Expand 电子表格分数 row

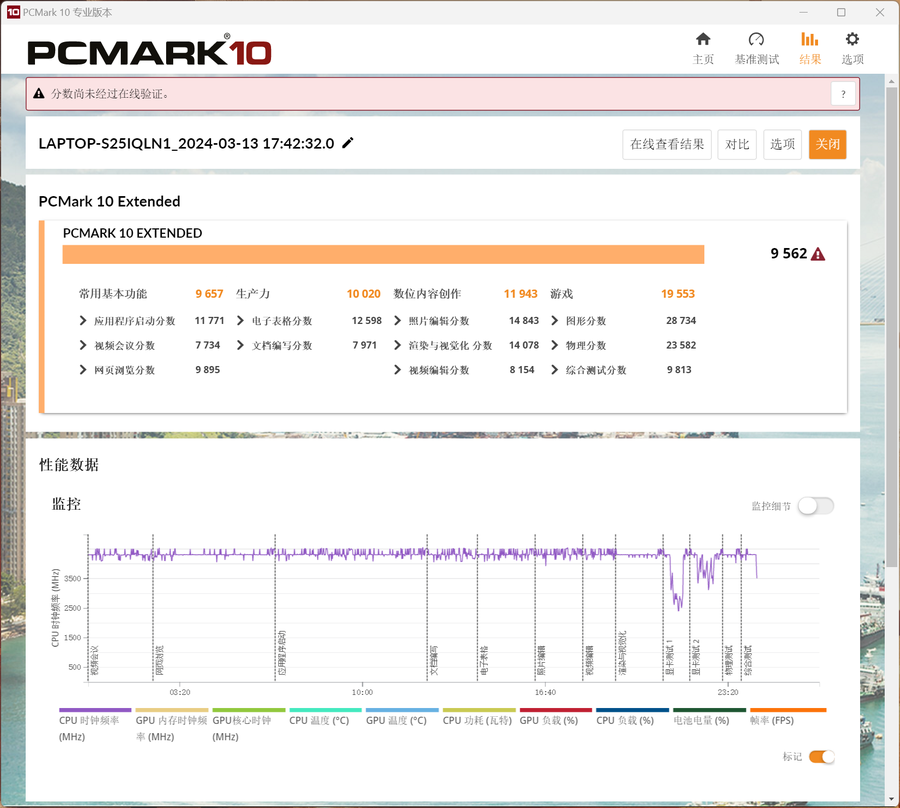[240, 320]
